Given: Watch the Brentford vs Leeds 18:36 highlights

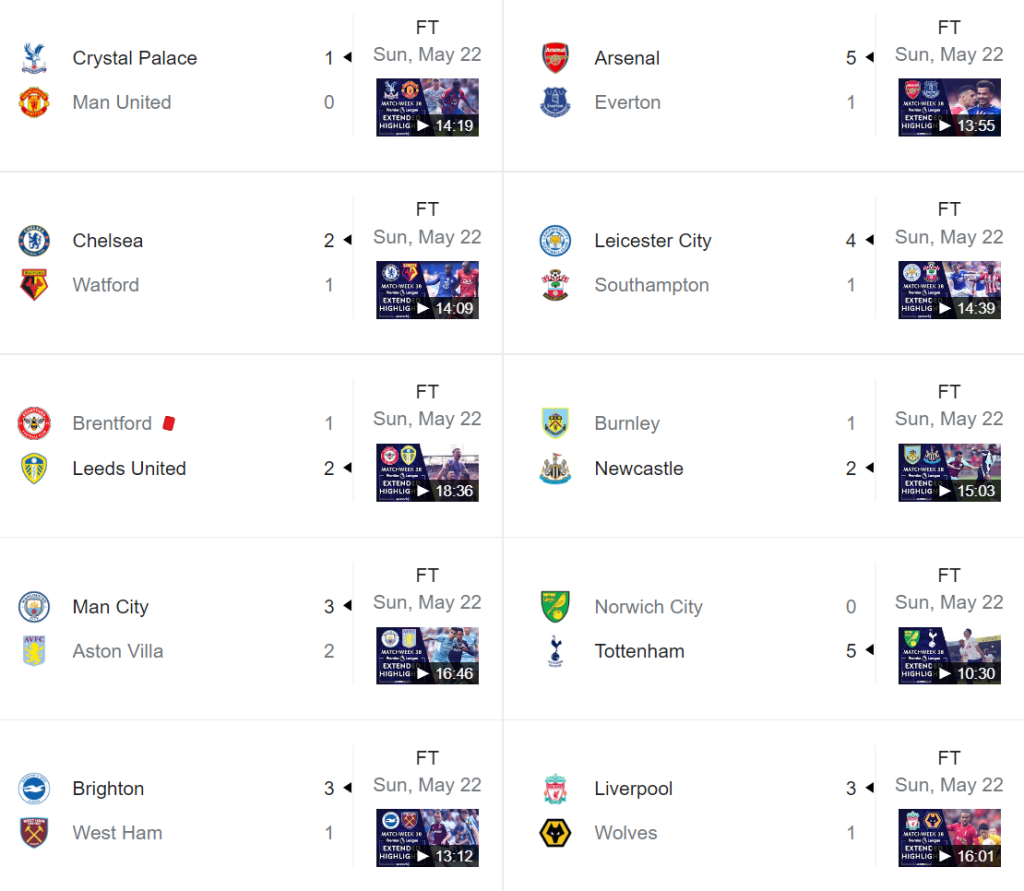Looking at the screenshot, I should click(427, 473).
